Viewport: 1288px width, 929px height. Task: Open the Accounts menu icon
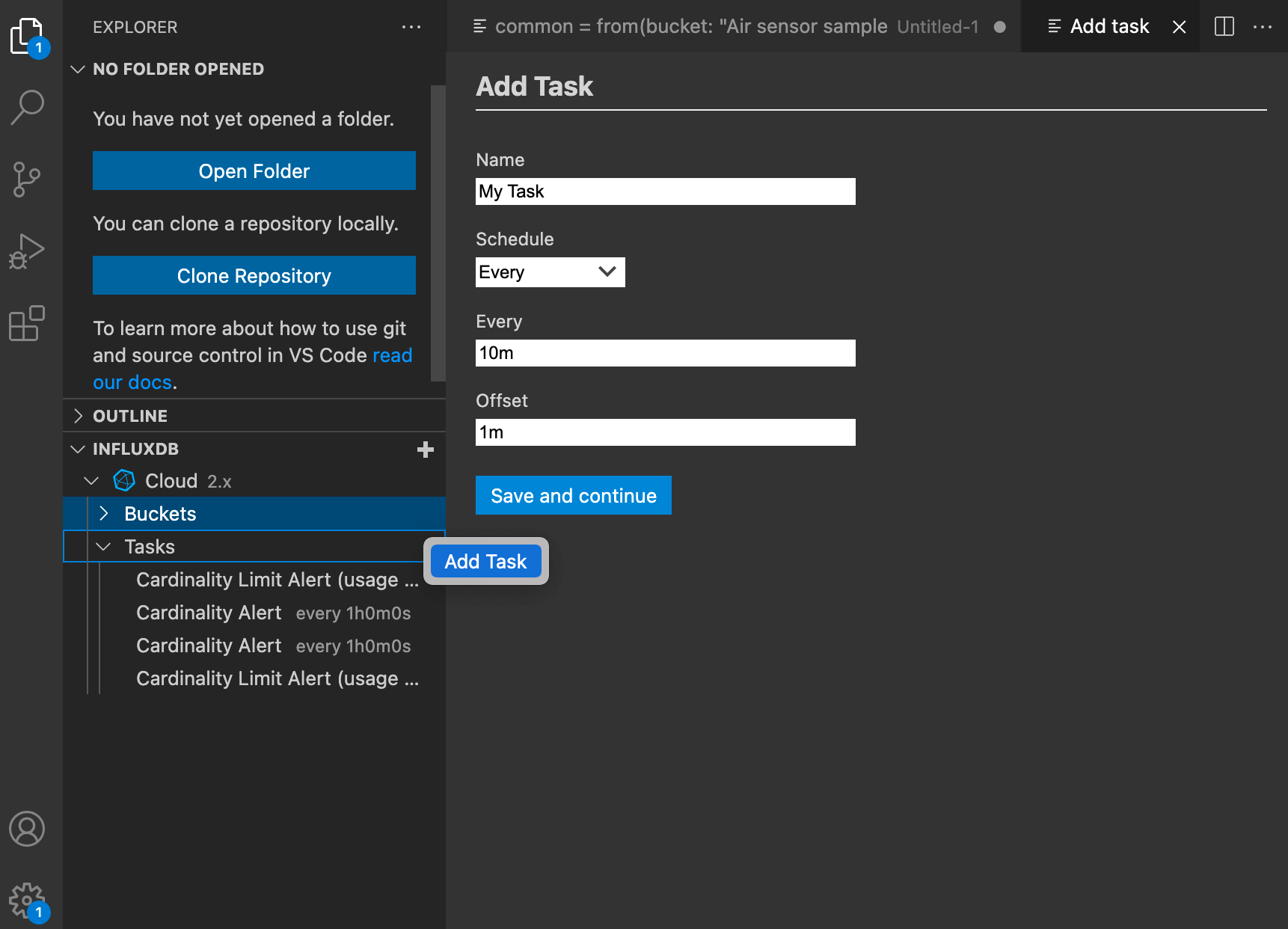tap(28, 829)
